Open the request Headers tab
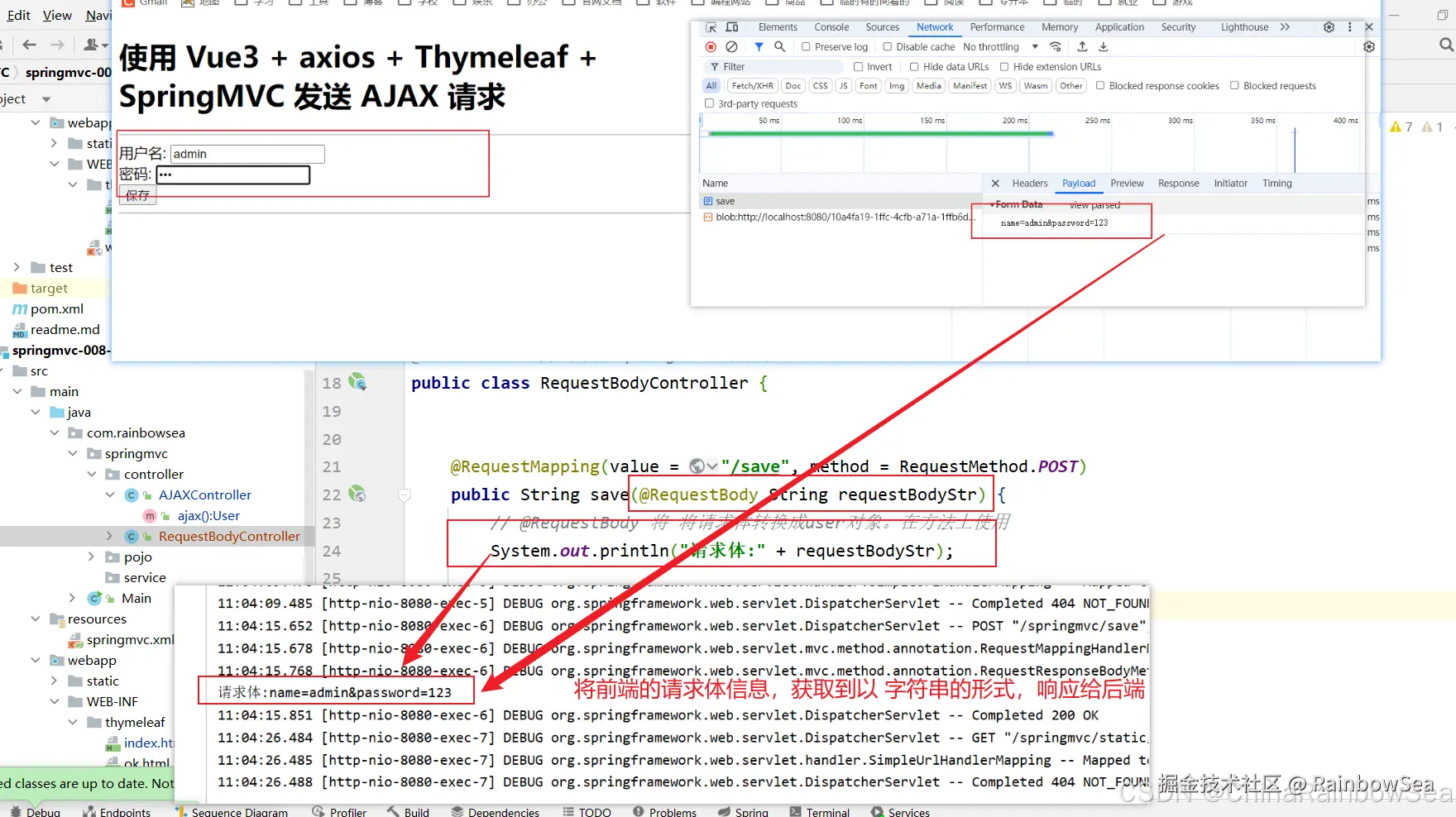Screen dimensions: 1456x817 click(x=1029, y=184)
